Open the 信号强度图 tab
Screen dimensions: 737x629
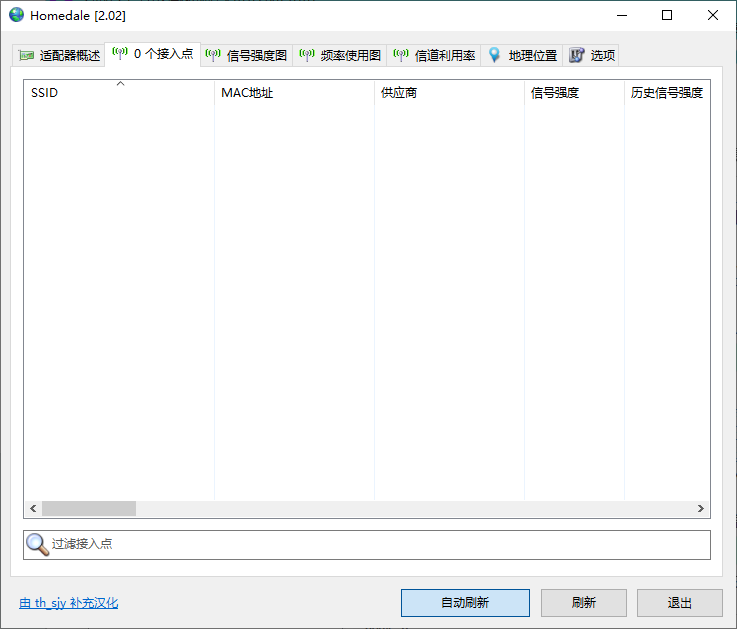pyautogui.click(x=246, y=55)
